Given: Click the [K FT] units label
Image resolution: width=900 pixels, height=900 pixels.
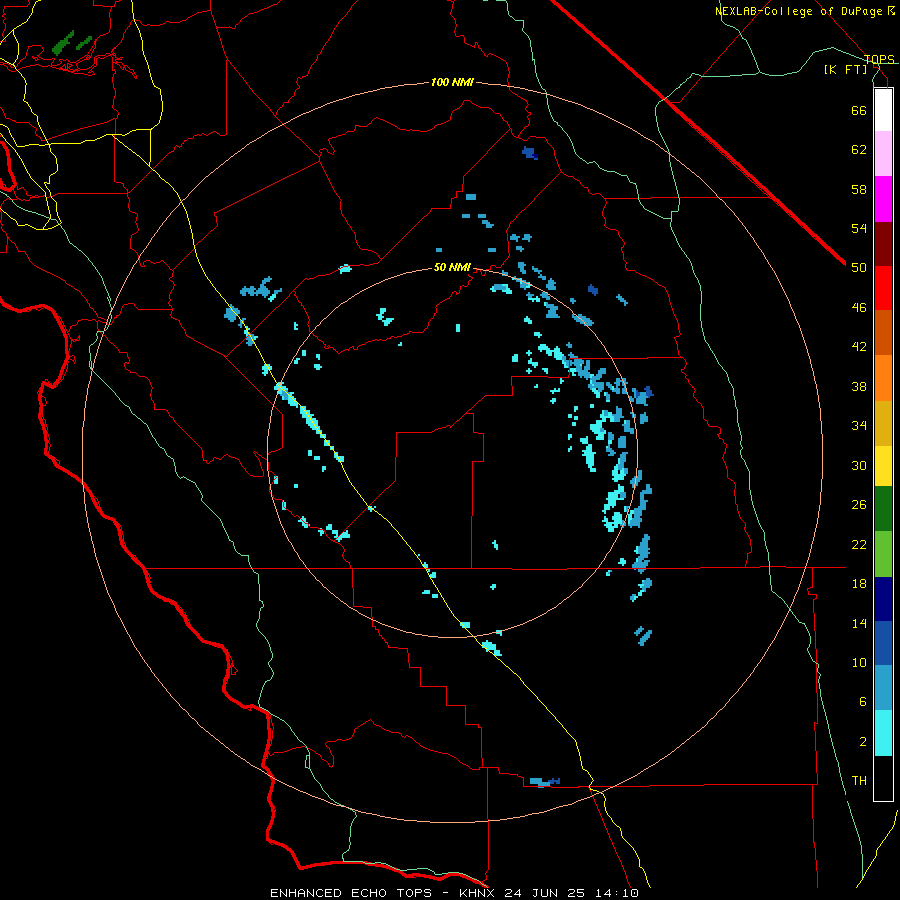Looking at the screenshot, I should pyautogui.click(x=846, y=69).
